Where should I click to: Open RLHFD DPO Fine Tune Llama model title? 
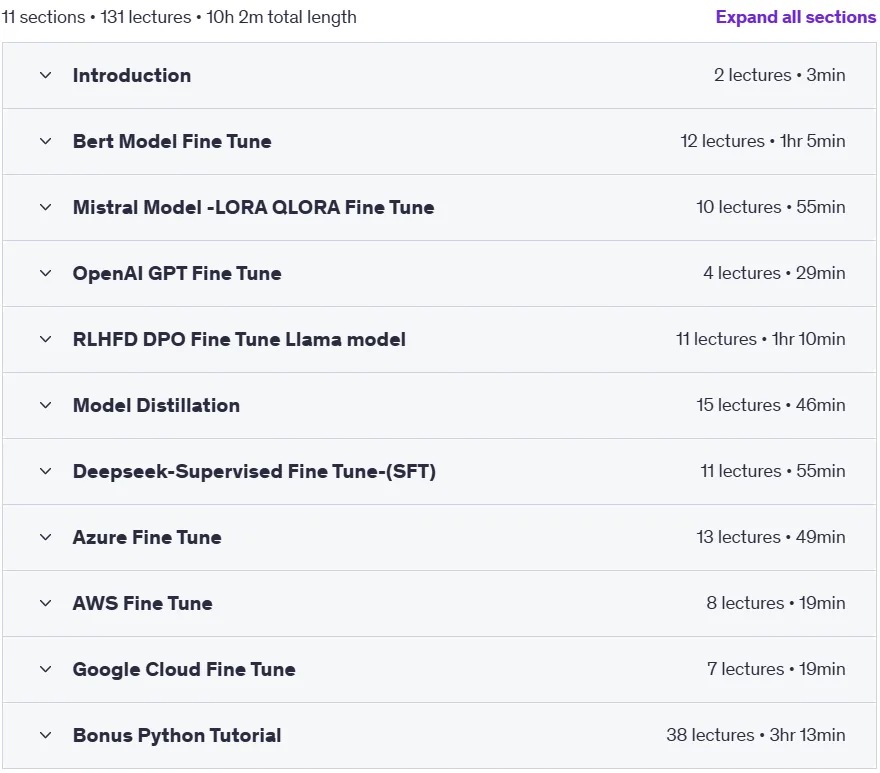239,339
